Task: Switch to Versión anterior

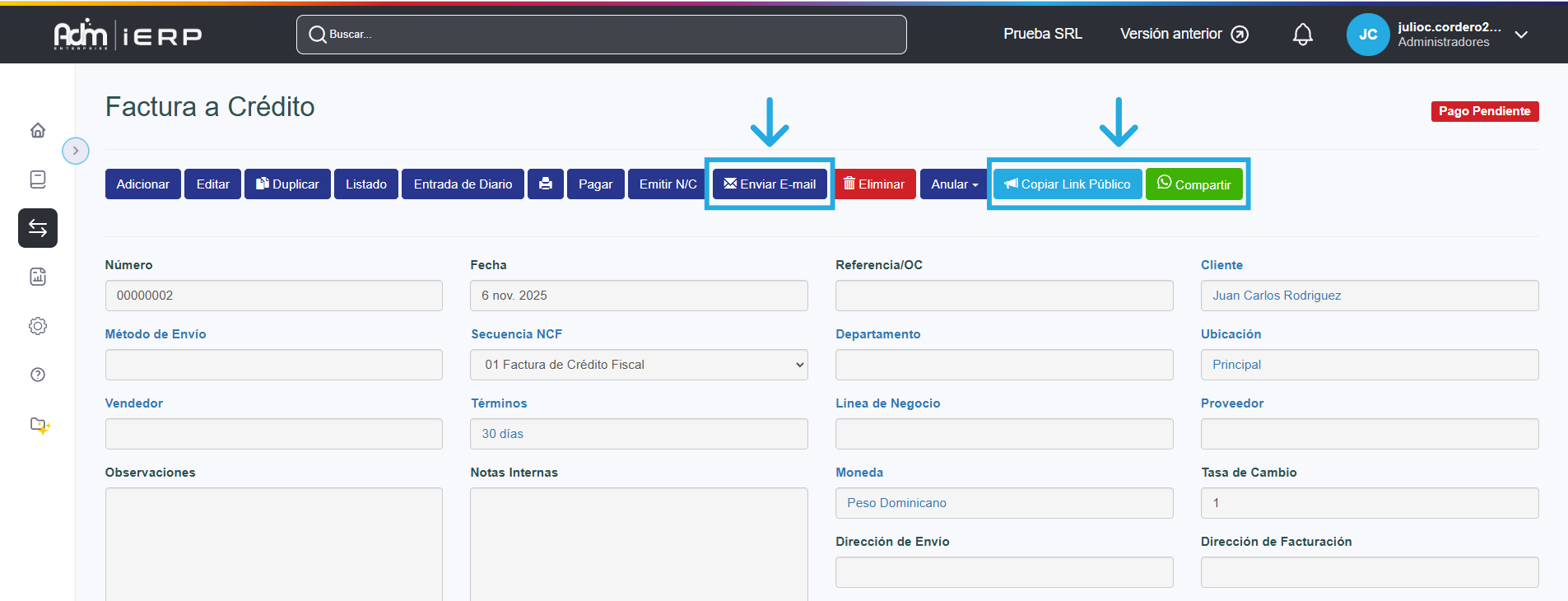Action: [1184, 34]
